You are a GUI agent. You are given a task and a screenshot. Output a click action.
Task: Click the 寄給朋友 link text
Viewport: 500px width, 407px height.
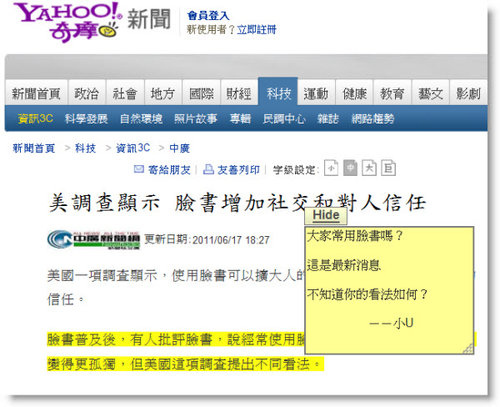point(169,170)
